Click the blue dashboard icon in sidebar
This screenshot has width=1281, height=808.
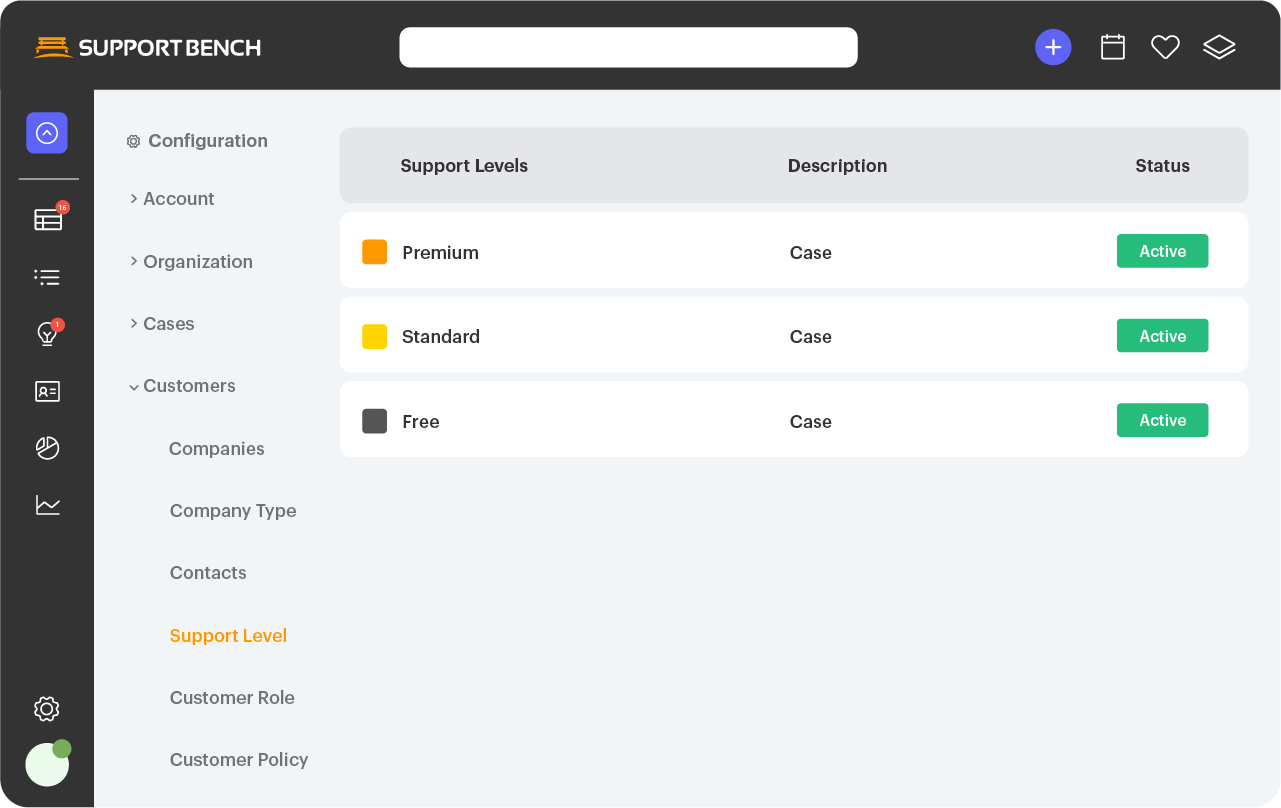47,133
